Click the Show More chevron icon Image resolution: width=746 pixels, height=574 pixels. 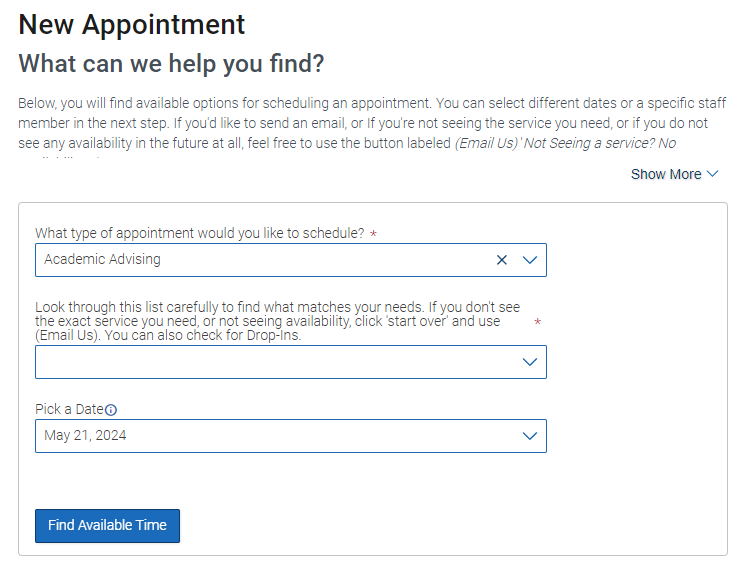pyautogui.click(x=712, y=174)
